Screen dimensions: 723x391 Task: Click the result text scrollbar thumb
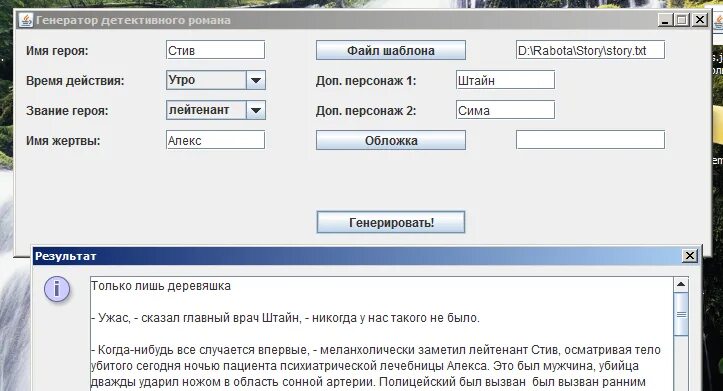[x=681, y=314]
